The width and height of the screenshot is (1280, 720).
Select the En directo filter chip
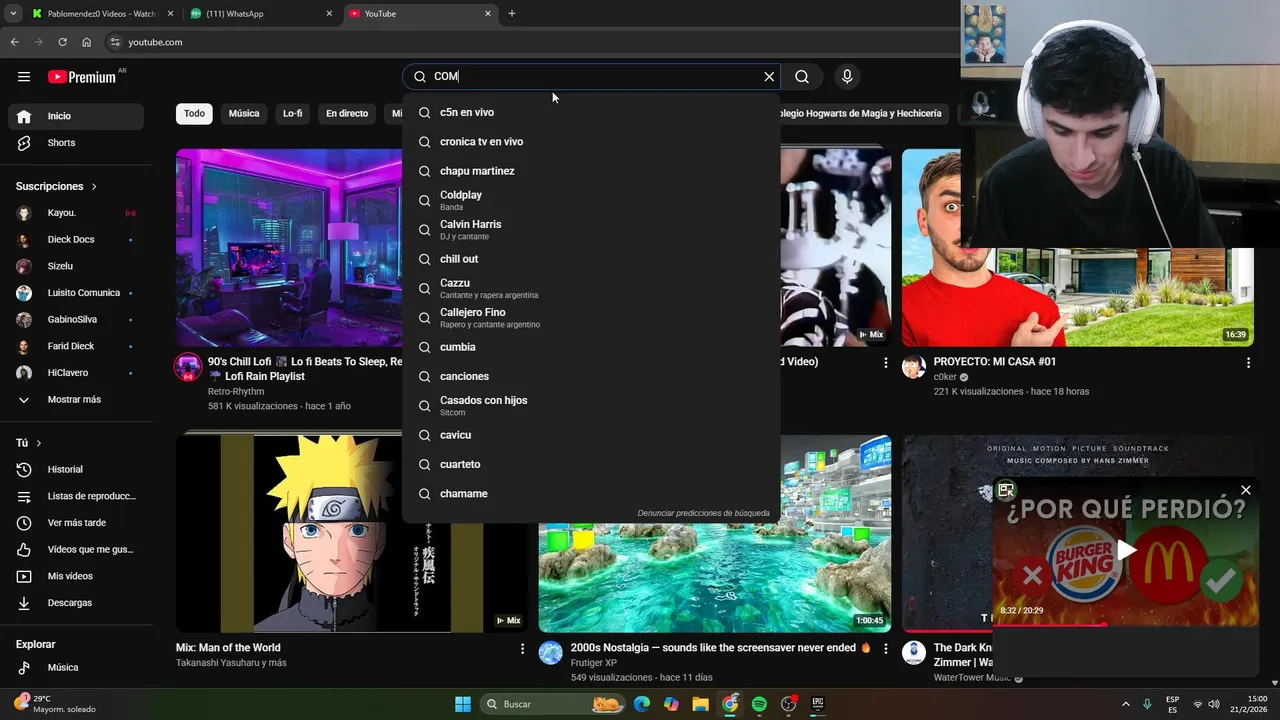click(x=347, y=114)
